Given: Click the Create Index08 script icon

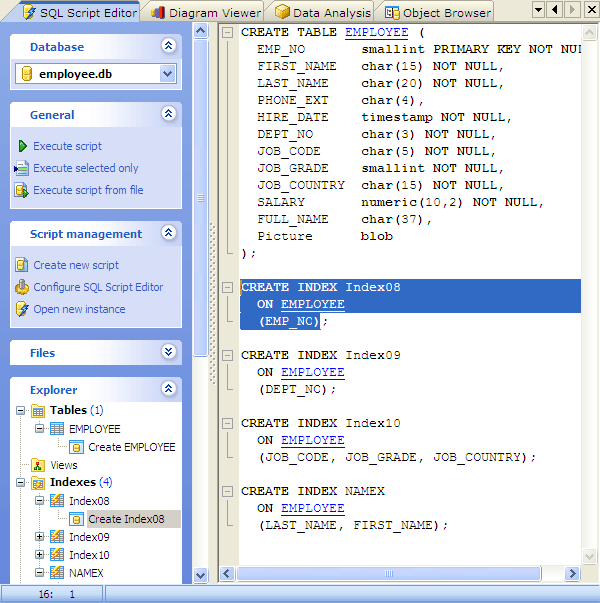Looking at the screenshot, I should coord(76,519).
